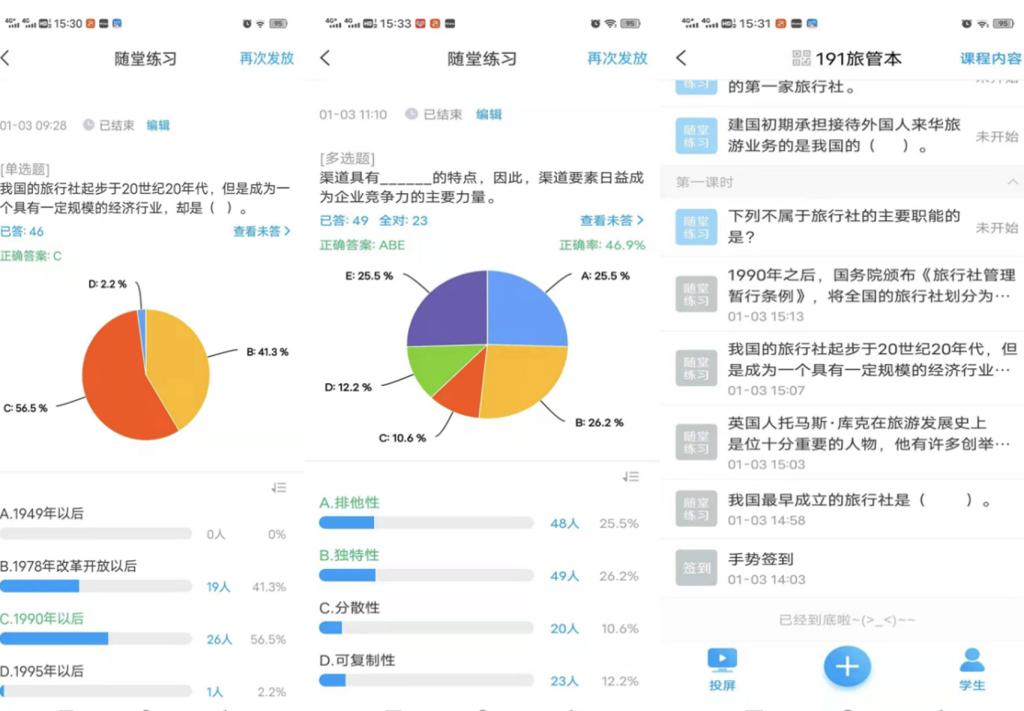Expand 查看未答 beside 已答: 46

tap(261, 231)
